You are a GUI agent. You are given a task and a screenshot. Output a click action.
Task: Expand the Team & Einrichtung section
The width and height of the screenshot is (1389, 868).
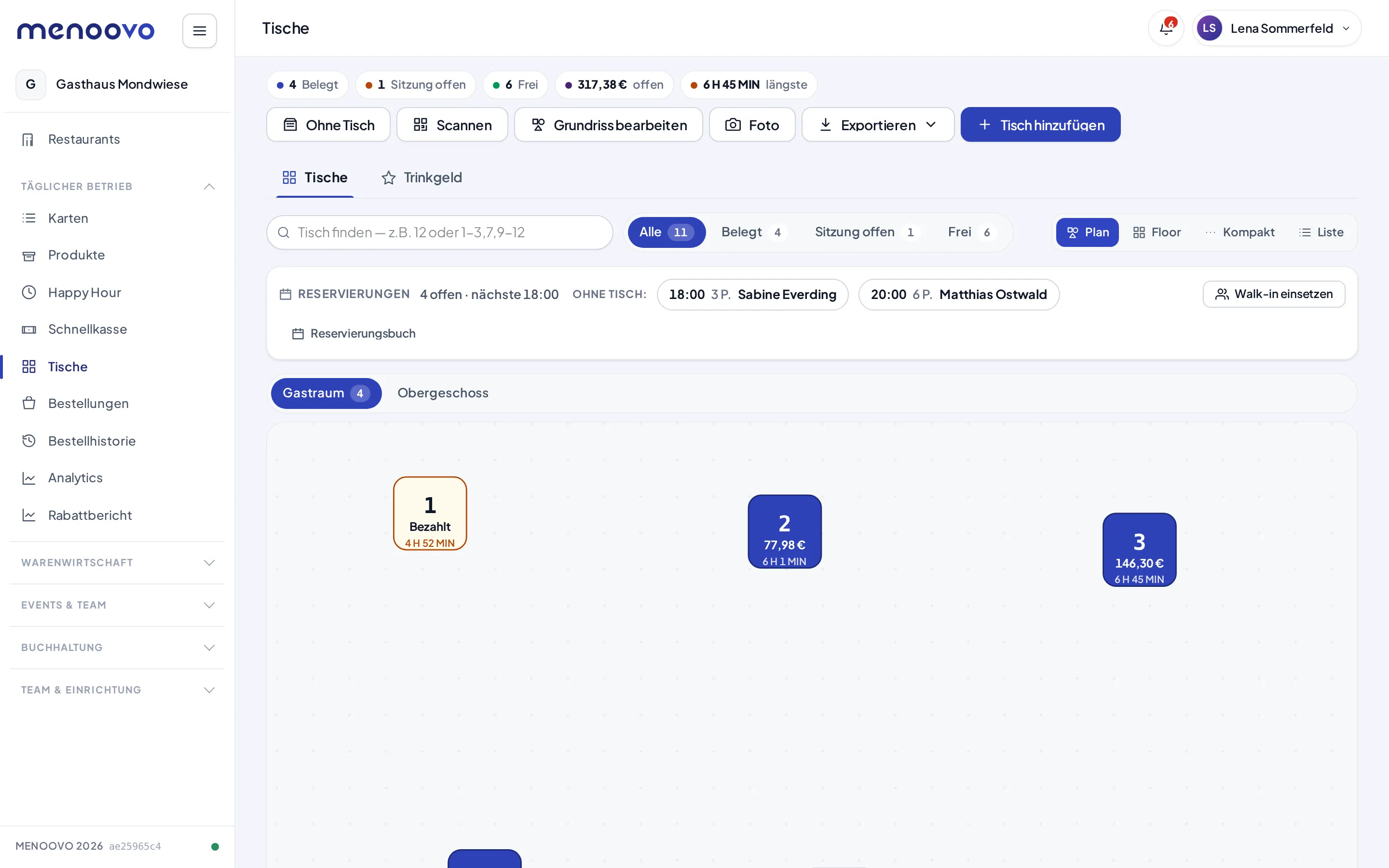tap(117, 690)
